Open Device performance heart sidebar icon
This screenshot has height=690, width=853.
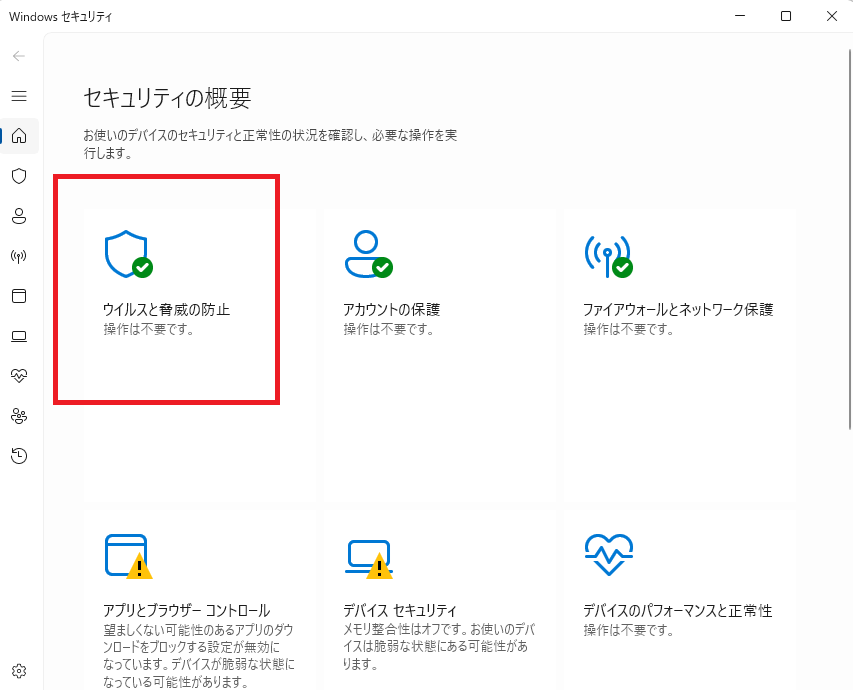(x=18, y=376)
